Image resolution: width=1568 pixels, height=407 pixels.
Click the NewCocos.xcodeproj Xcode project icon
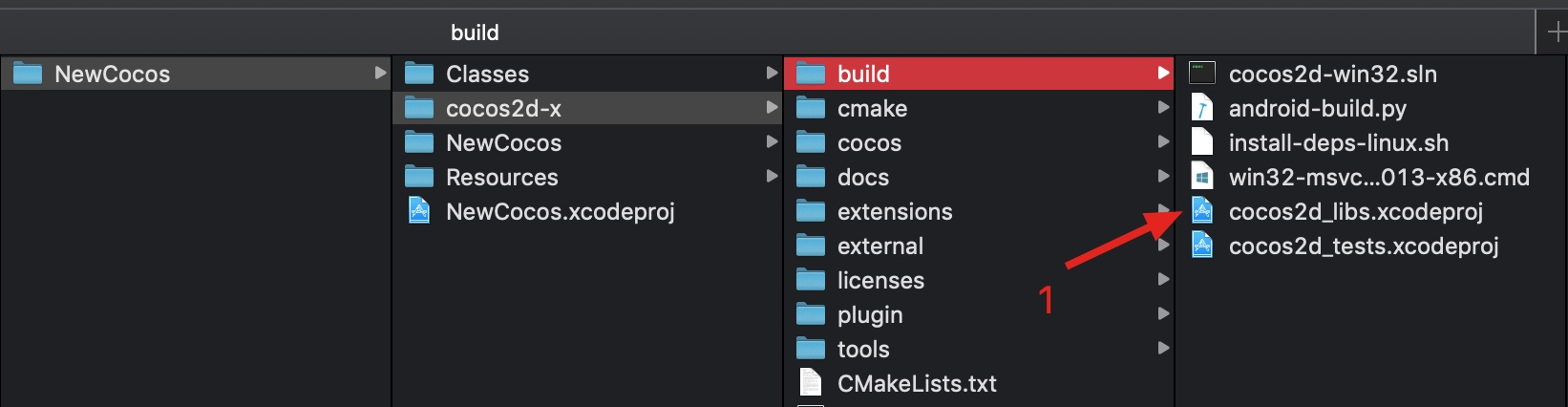(419, 211)
